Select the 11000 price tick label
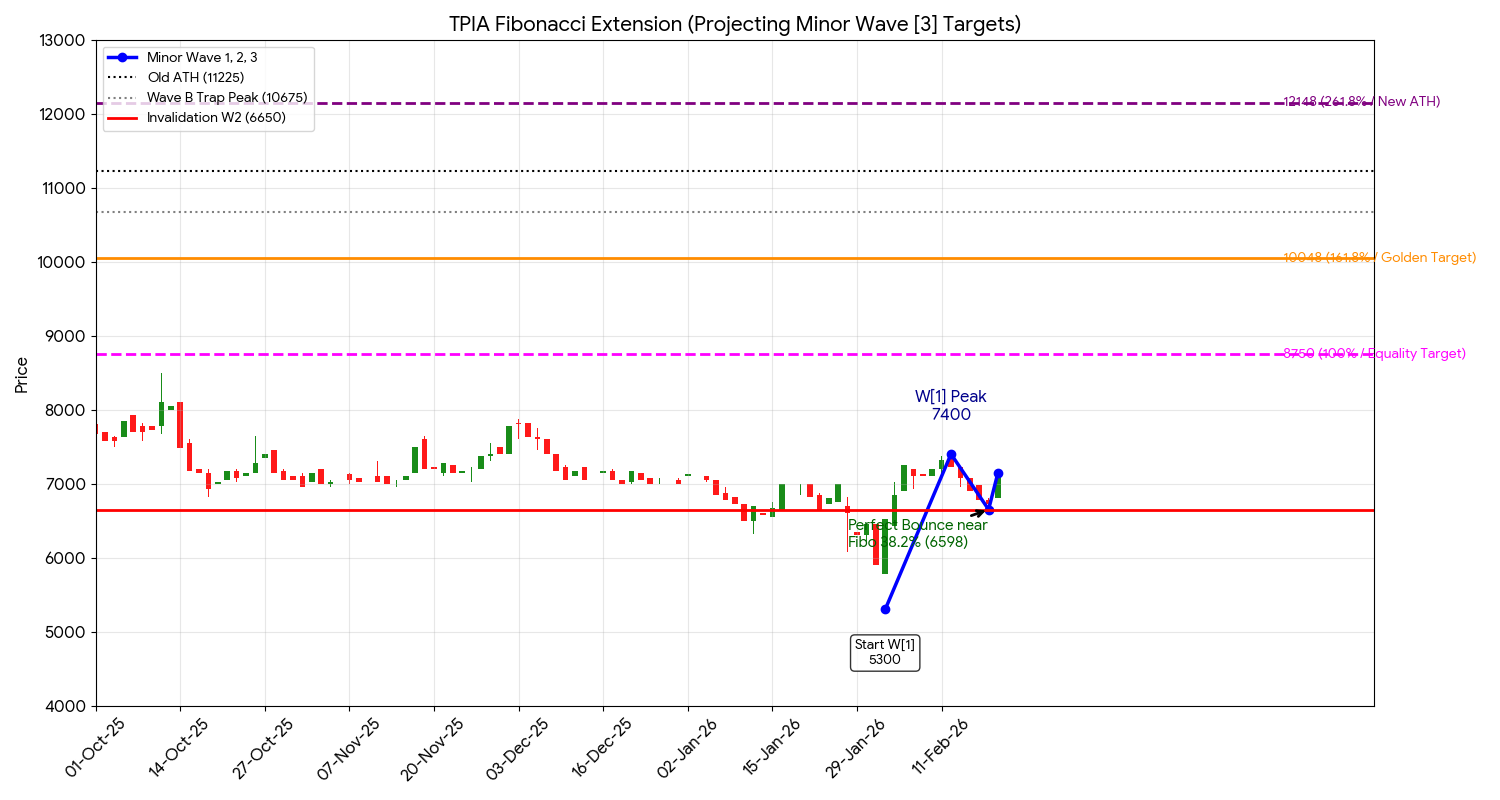The image size is (1500, 800). tap(62, 189)
